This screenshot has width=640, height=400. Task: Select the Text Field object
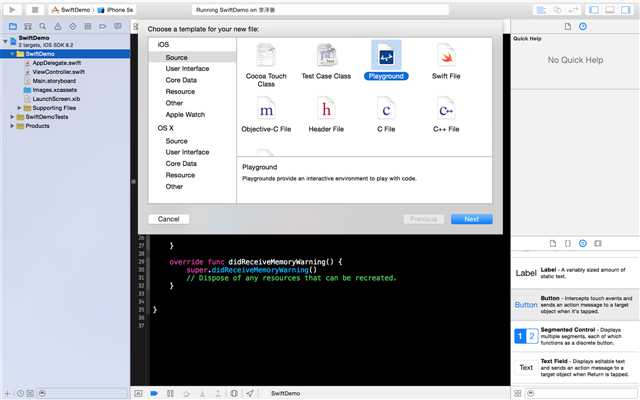[x=576, y=367]
